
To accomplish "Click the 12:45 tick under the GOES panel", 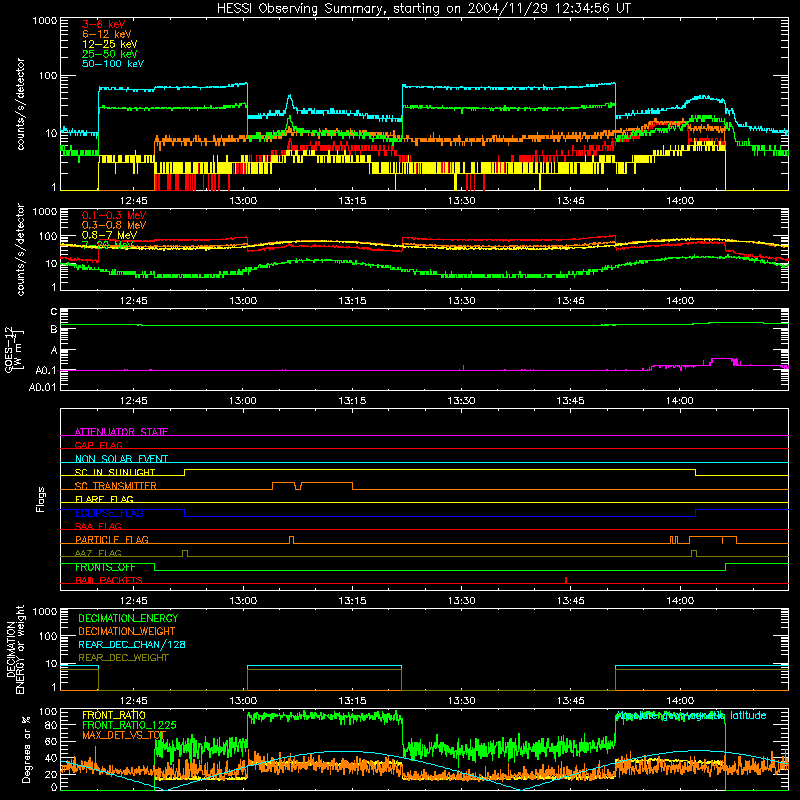I will (134, 401).
